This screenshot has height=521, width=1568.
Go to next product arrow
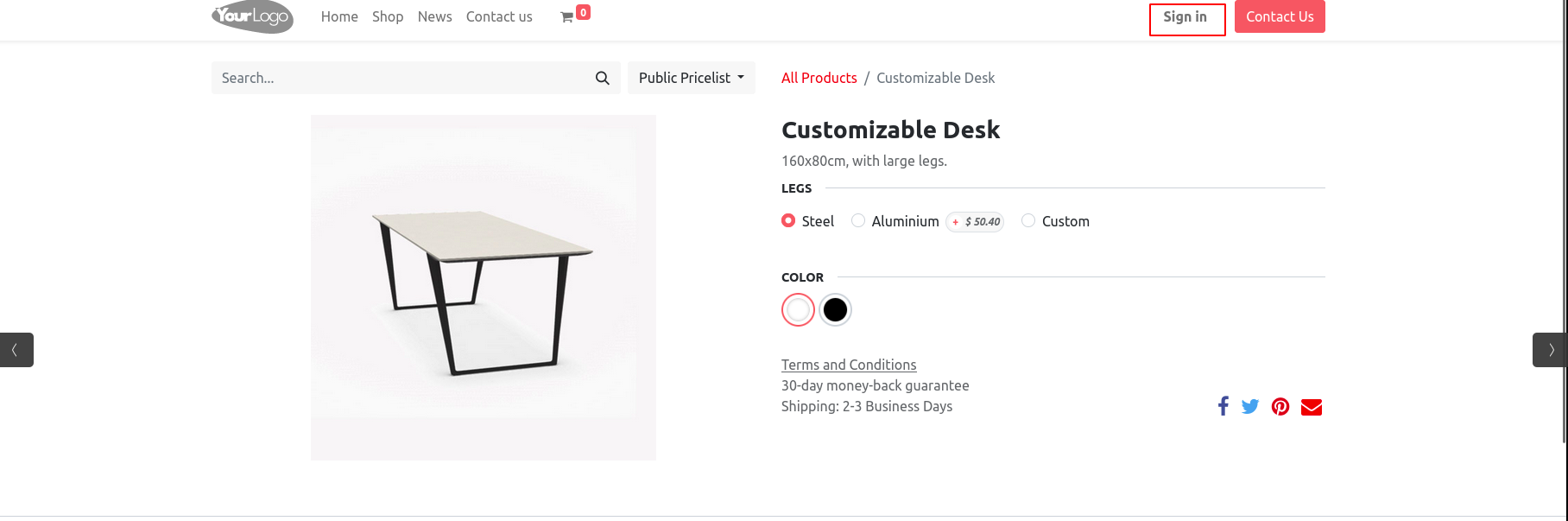1551,350
